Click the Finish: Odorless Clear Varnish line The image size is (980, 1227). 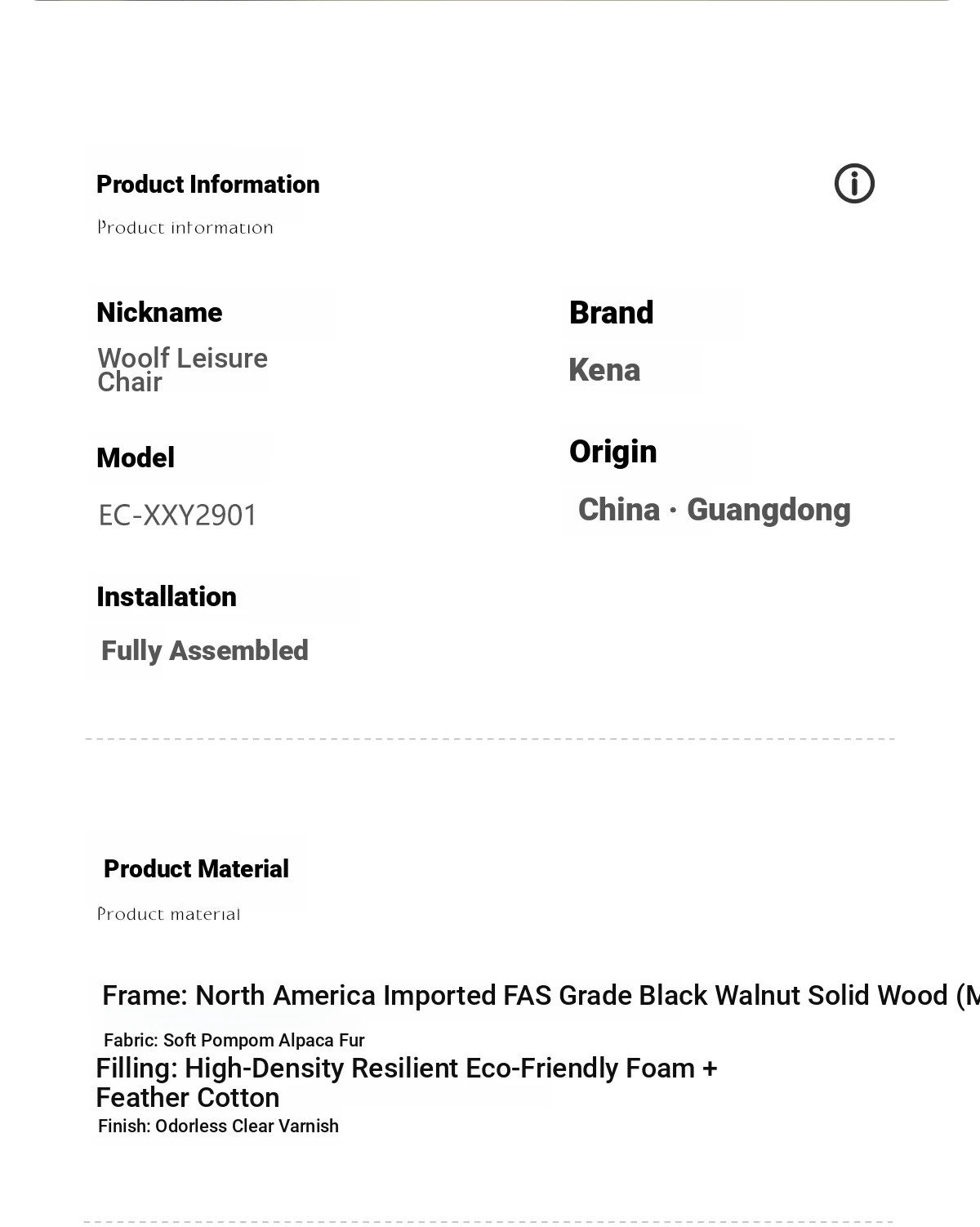click(218, 1127)
